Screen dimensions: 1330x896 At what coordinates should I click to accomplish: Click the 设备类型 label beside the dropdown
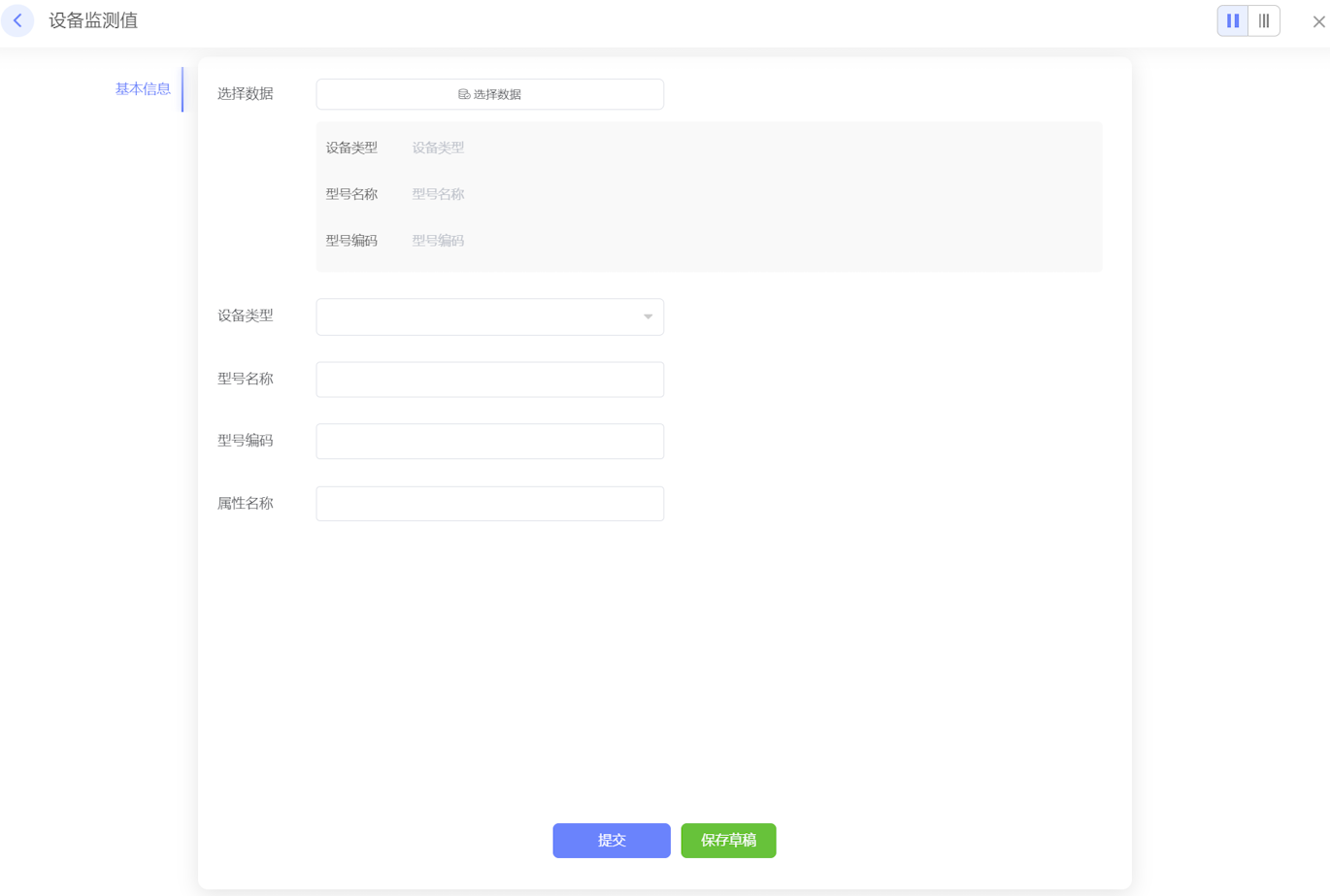click(x=245, y=316)
